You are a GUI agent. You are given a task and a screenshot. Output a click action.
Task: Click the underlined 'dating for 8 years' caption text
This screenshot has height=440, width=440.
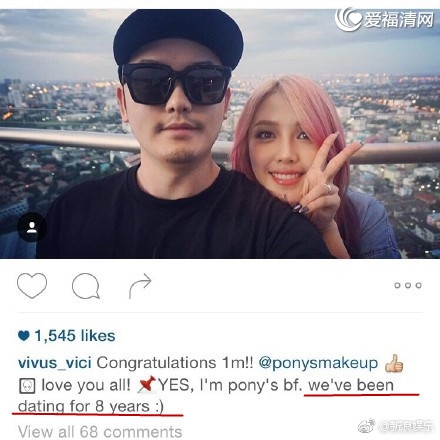click(90, 407)
